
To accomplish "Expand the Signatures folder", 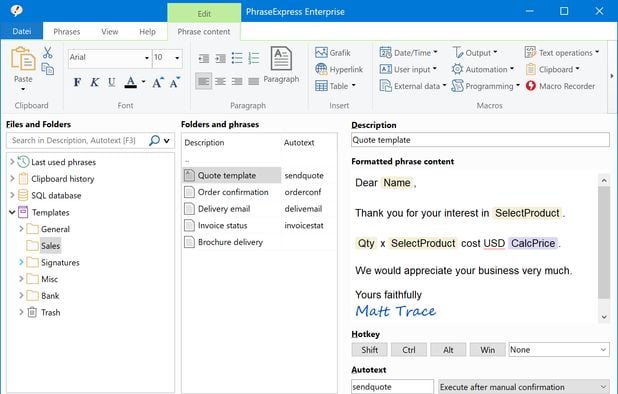I will (x=21, y=262).
